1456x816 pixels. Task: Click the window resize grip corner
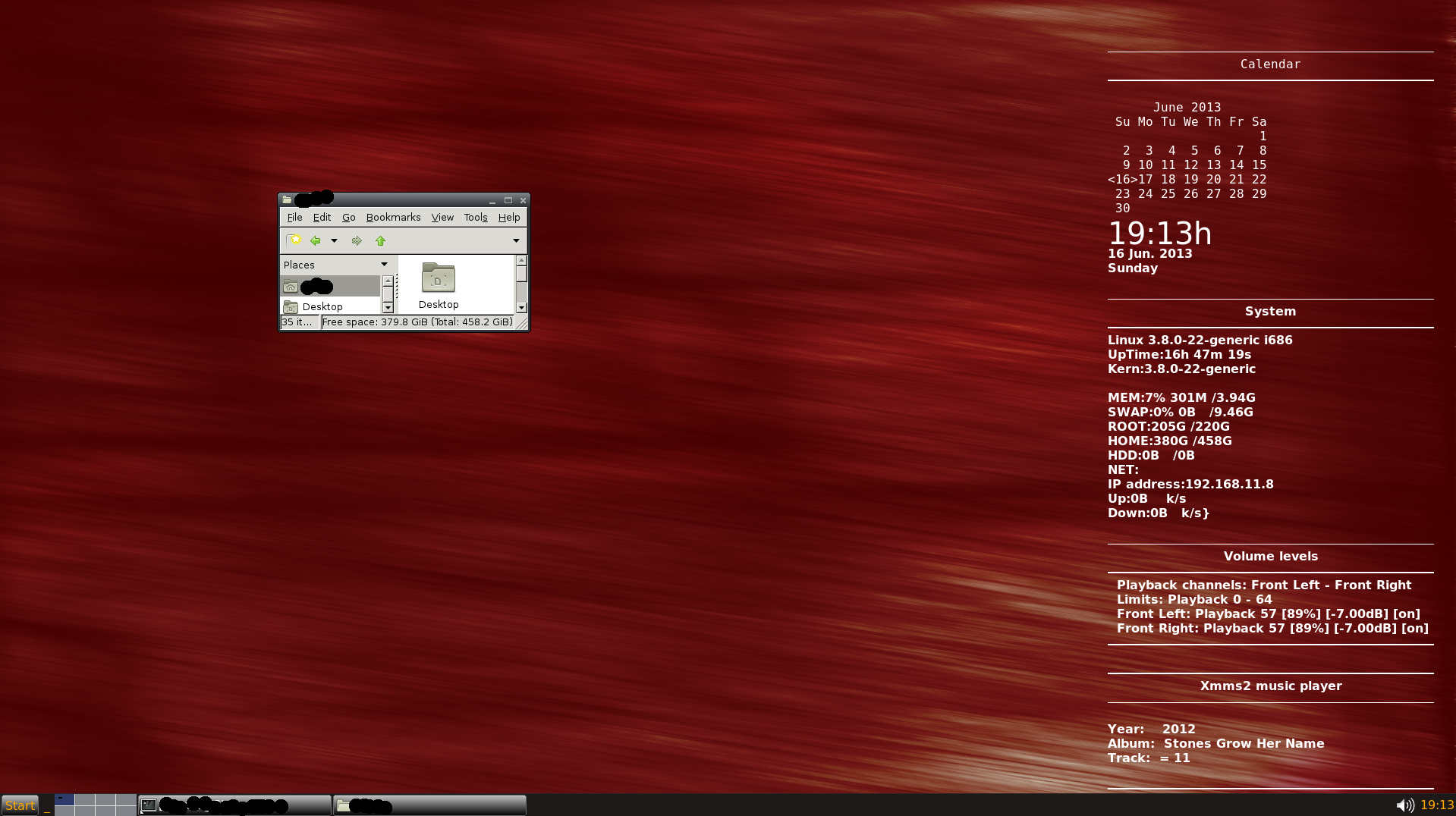tap(522, 324)
